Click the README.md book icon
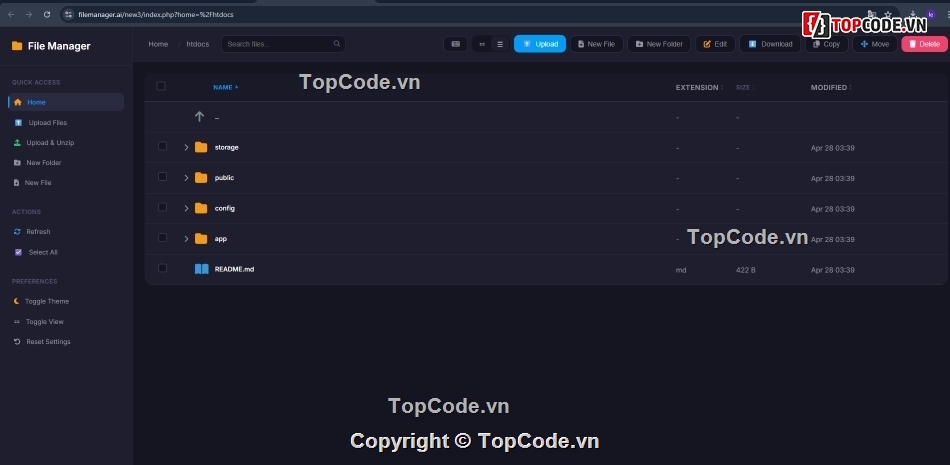This screenshot has width=950, height=465. click(x=201, y=269)
